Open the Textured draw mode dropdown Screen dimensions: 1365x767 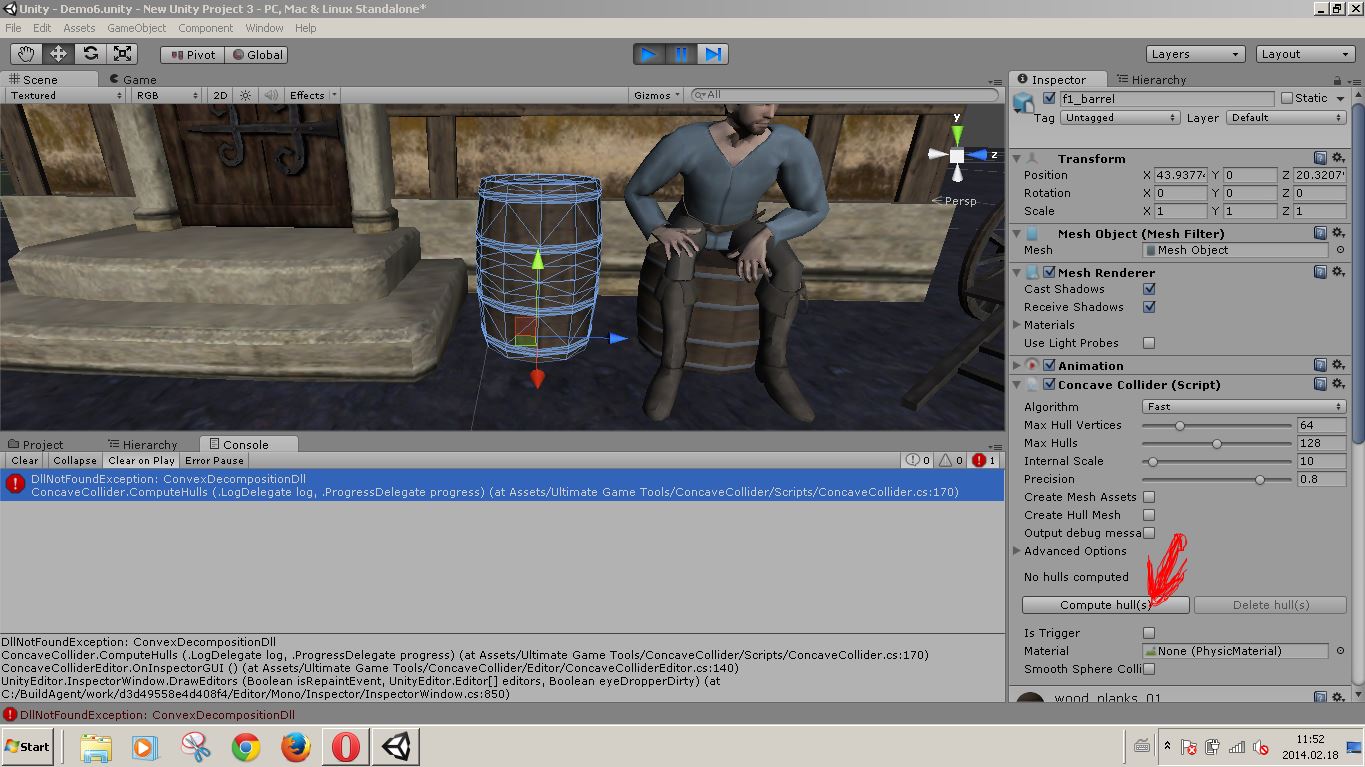click(x=65, y=95)
